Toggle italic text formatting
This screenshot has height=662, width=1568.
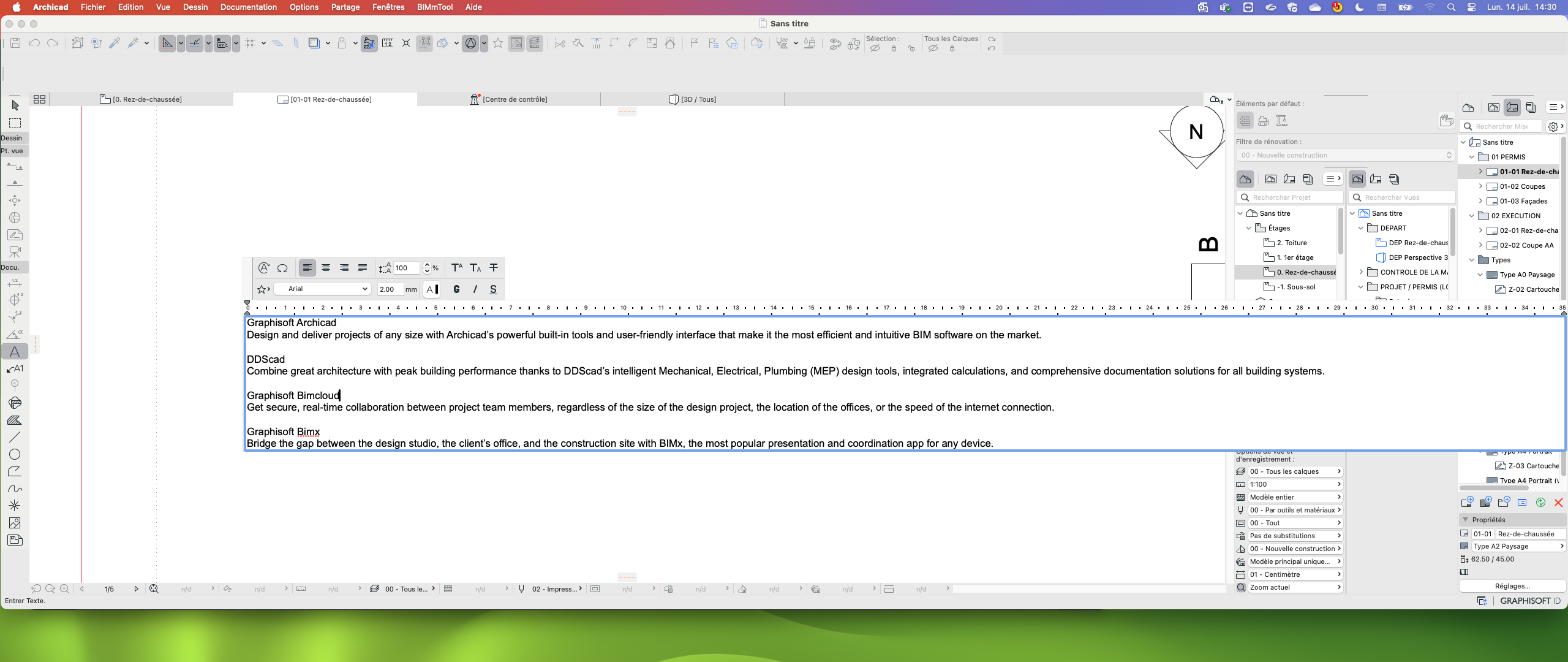(x=475, y=289)
